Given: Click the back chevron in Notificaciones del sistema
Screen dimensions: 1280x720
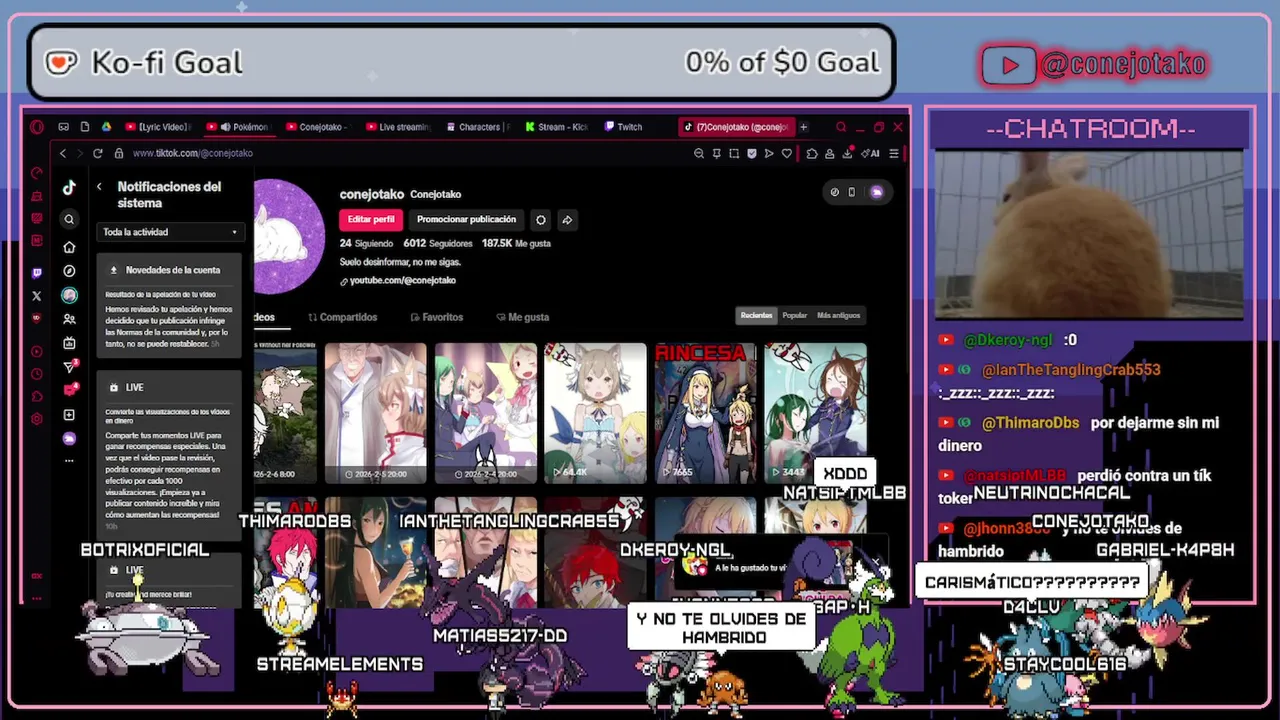Looking at the screenshot, I should coord(99,187).
